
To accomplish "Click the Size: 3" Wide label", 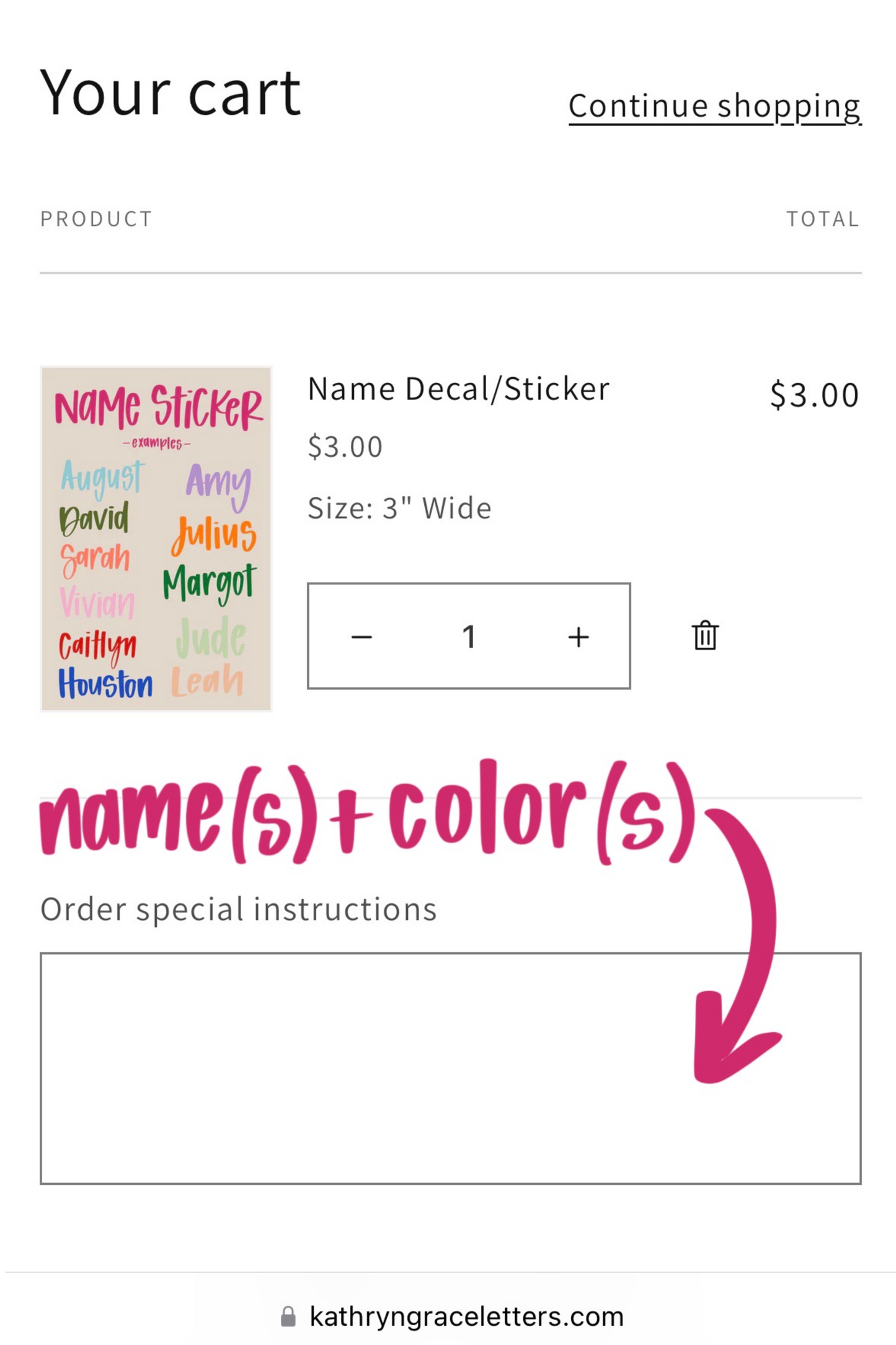I will (x=399, y=507).
